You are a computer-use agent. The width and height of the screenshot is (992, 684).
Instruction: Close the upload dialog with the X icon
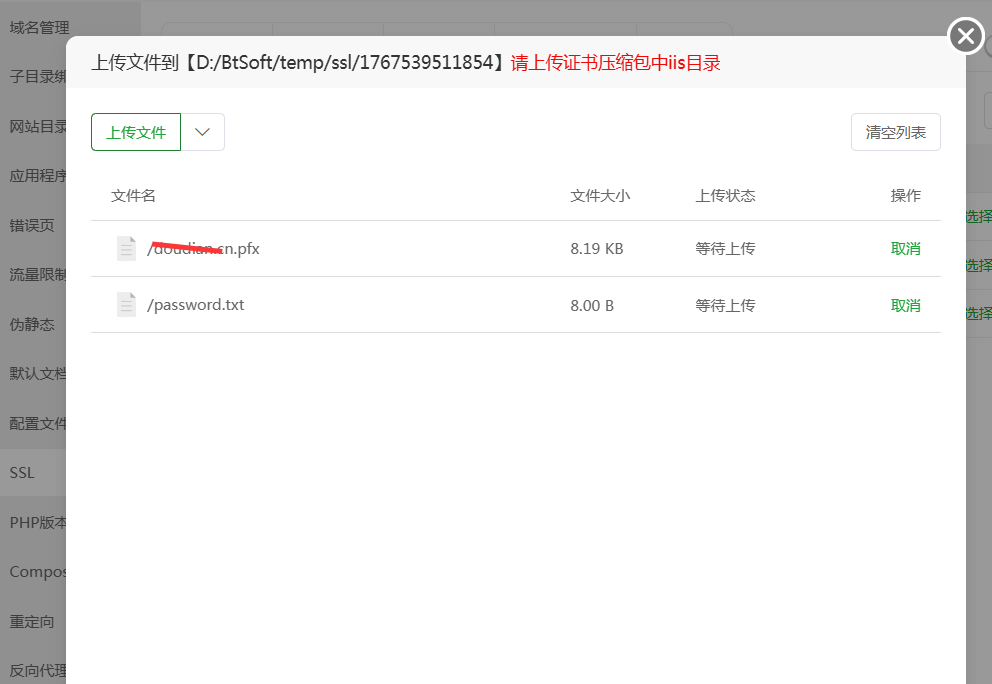click(965, 35)
